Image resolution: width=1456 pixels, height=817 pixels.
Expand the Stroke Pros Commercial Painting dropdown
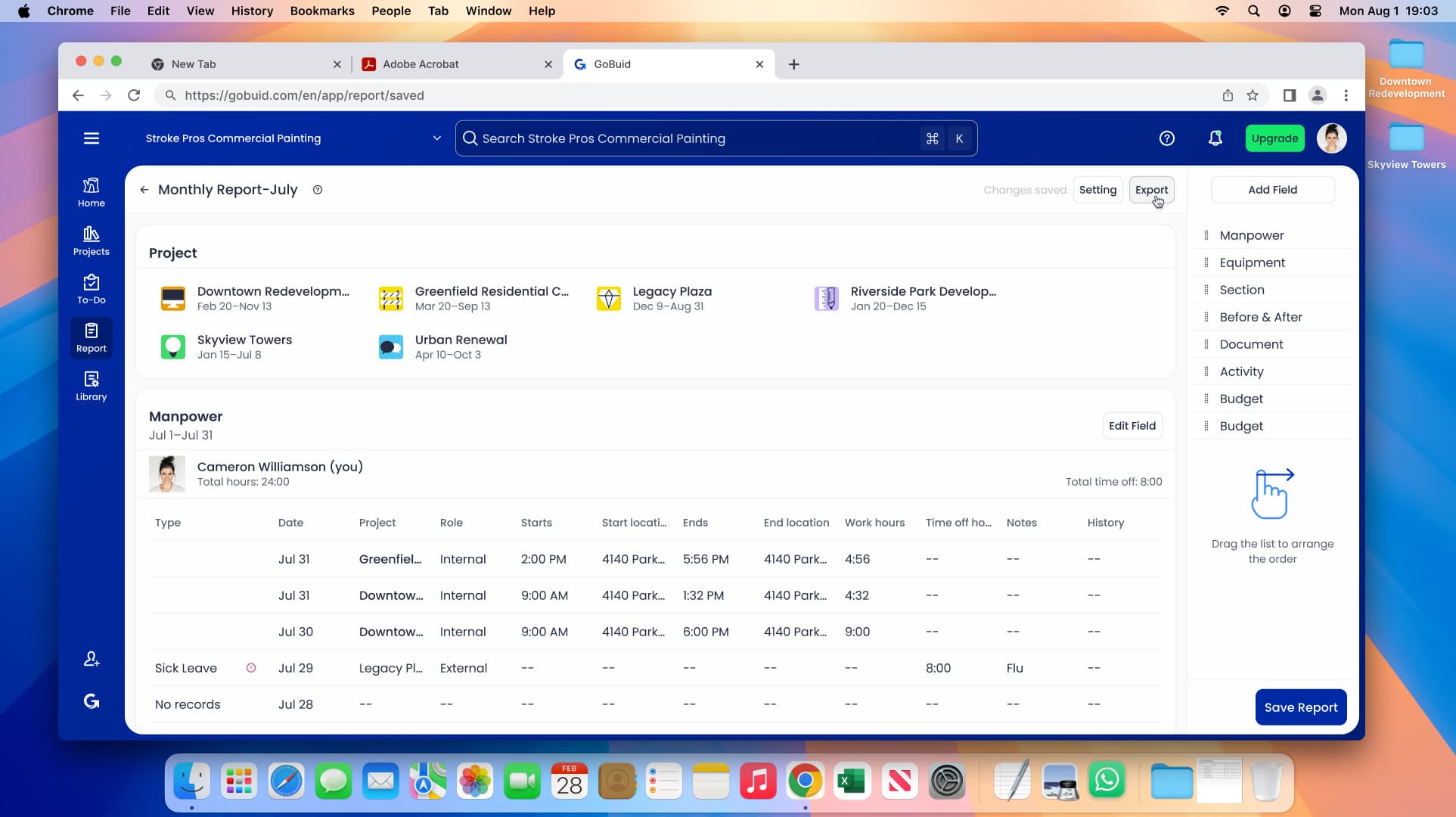[436, 138]
